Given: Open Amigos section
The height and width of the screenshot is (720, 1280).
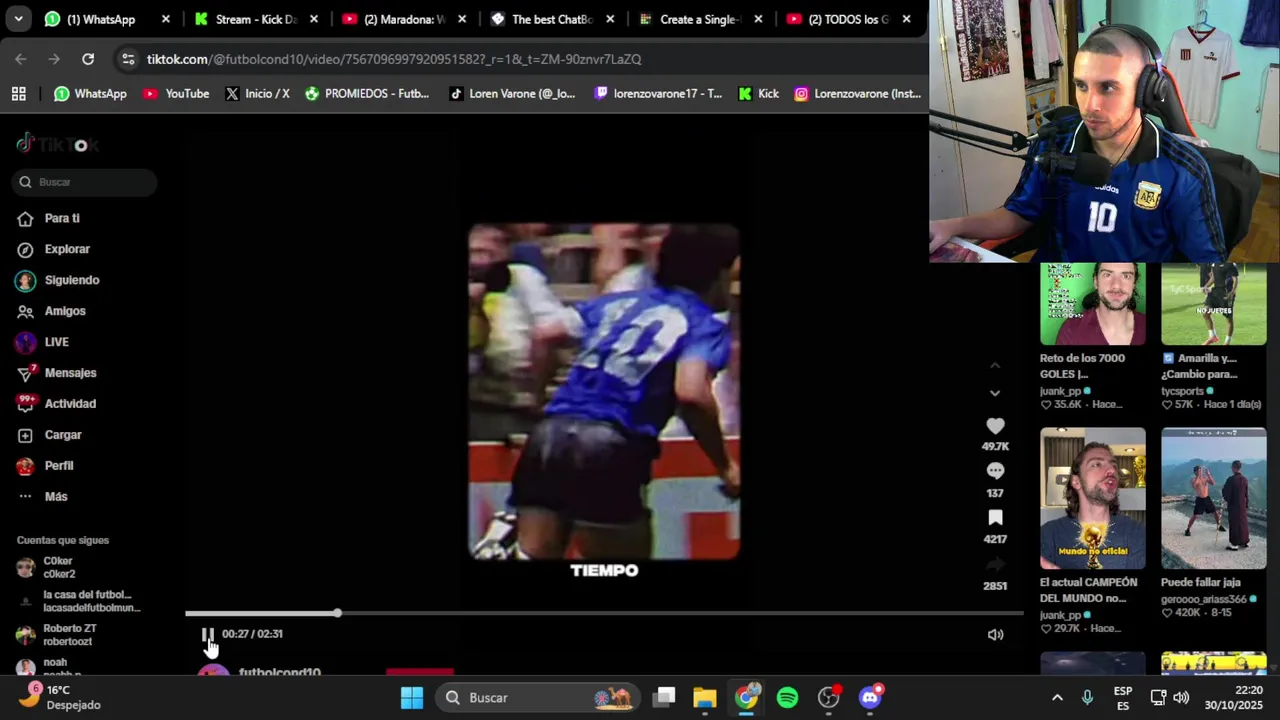Looking at the screenshot, I should pyautogui.click(x=65, y=311).
